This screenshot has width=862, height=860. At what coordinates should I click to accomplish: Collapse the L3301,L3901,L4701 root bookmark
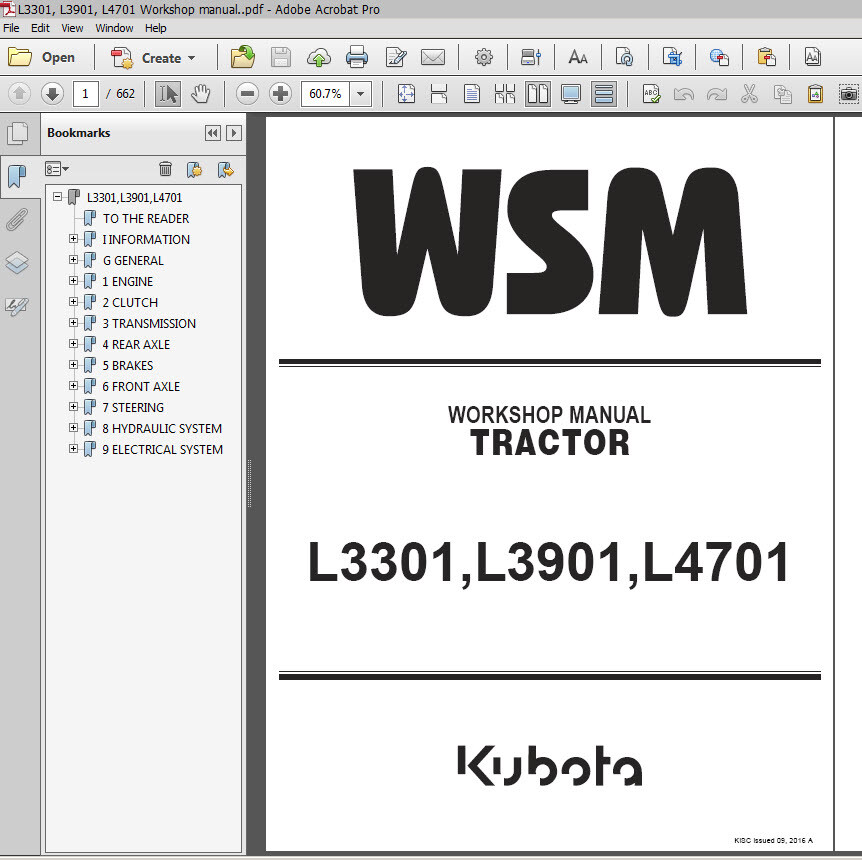(x=58, y=197)
